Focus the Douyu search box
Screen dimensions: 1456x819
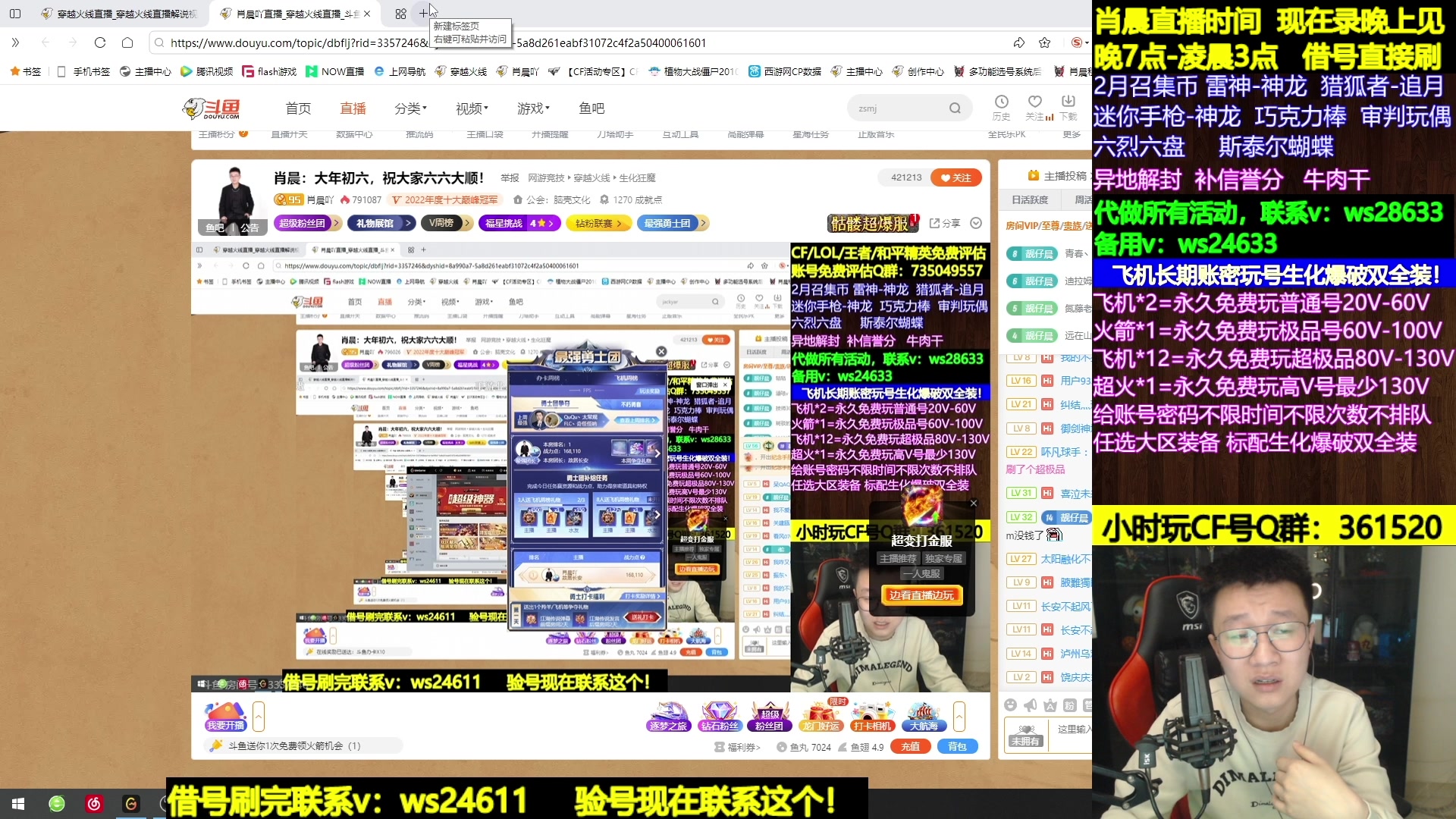point(899,108)
